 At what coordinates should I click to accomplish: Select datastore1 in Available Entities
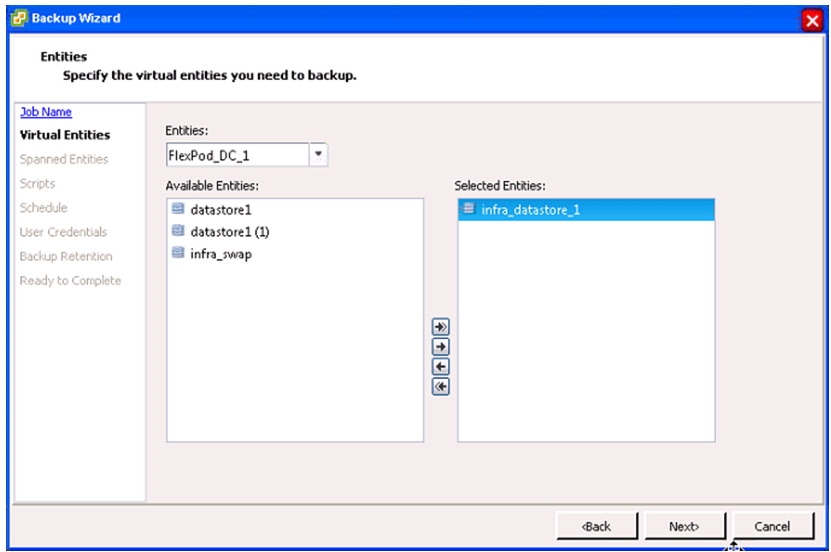coord(295,210)
